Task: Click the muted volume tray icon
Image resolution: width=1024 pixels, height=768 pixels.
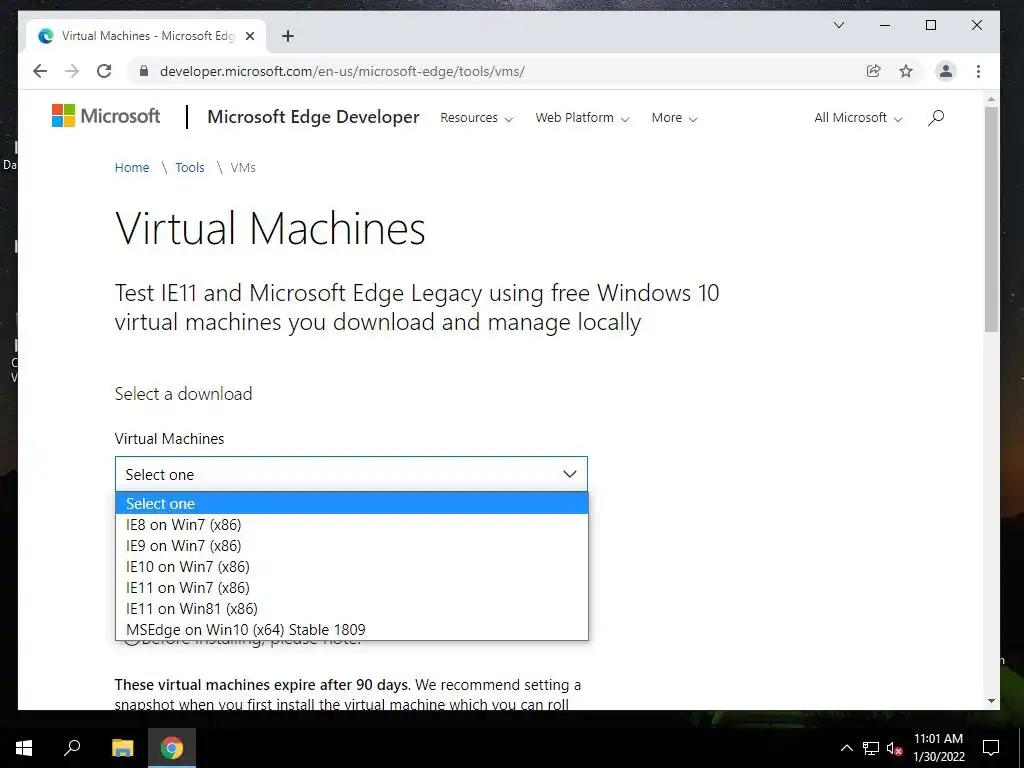Action: 894,748
